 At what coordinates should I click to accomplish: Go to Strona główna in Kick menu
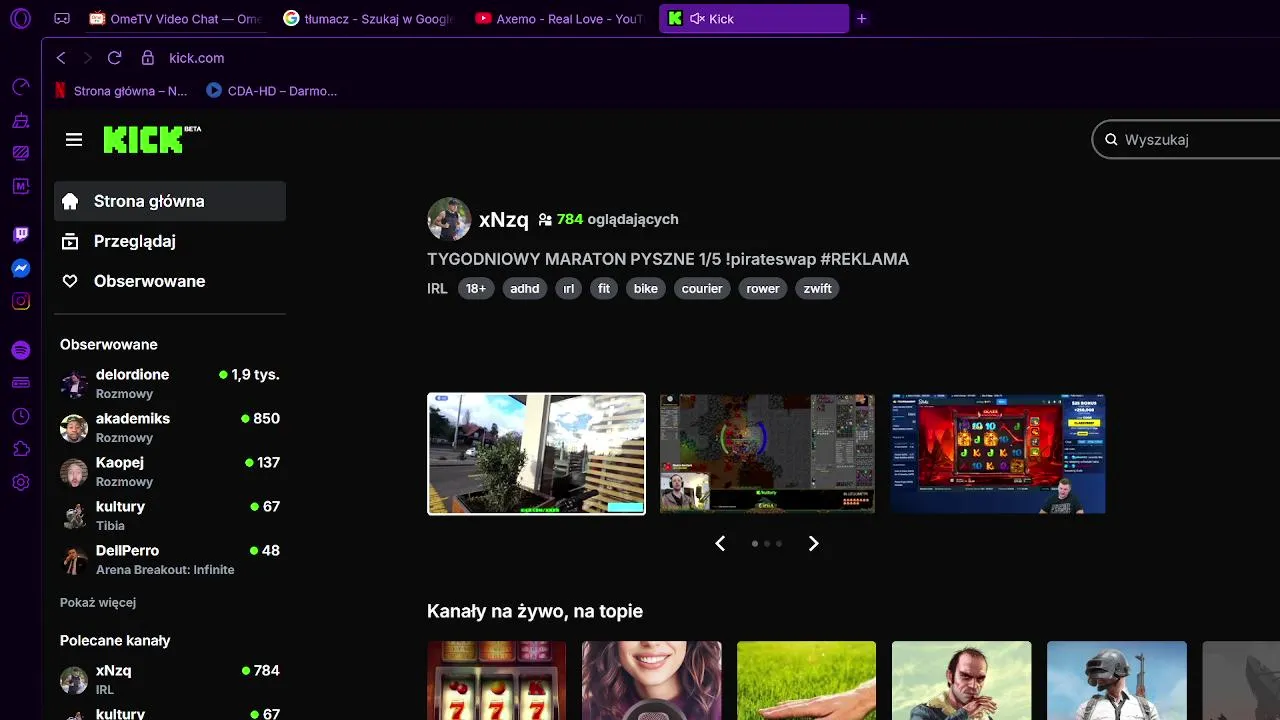click(170, 201)
